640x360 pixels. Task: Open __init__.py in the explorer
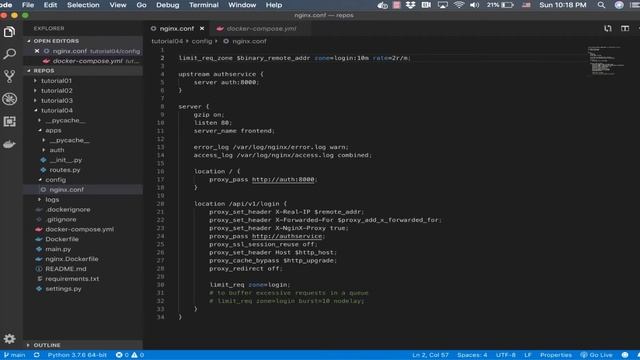point(65,160)
